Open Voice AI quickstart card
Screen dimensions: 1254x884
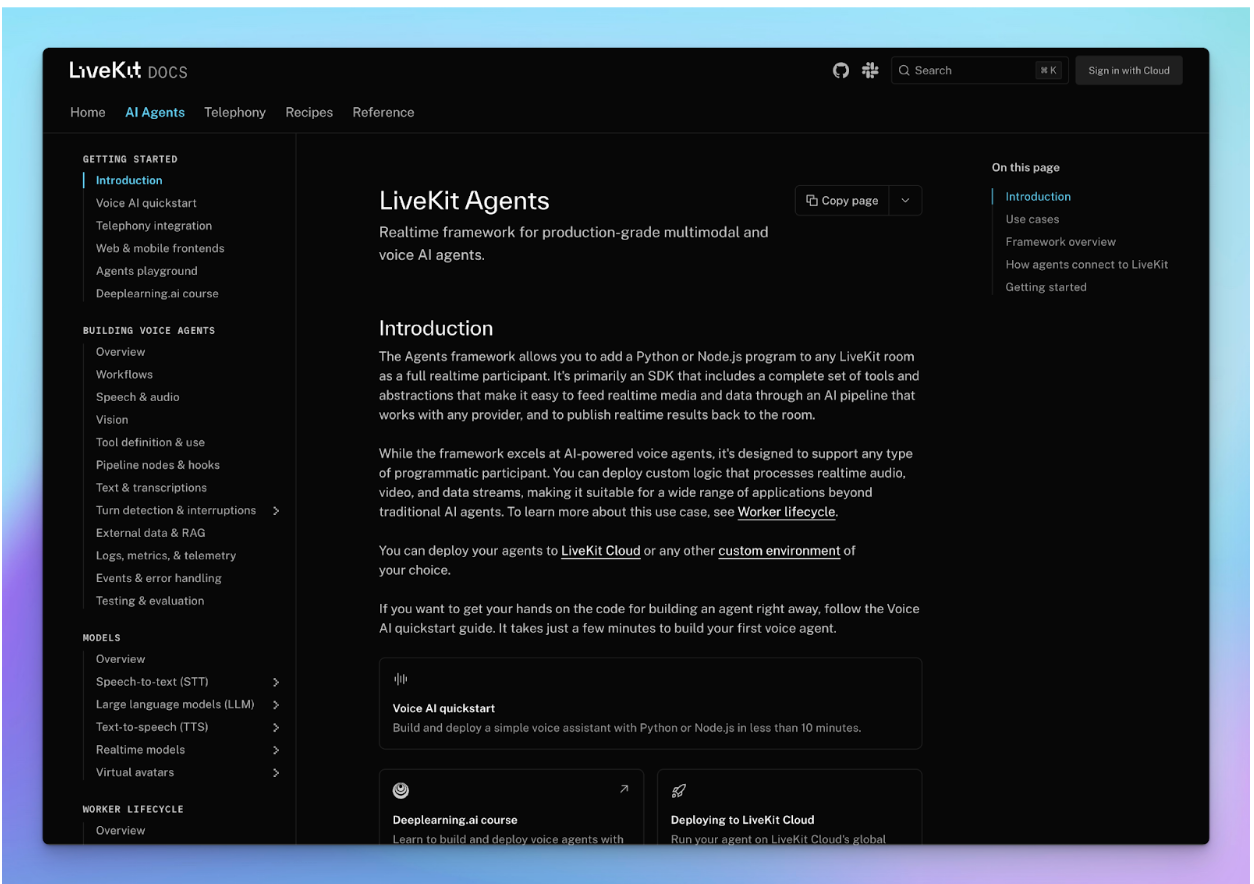(x=650, y=704)
